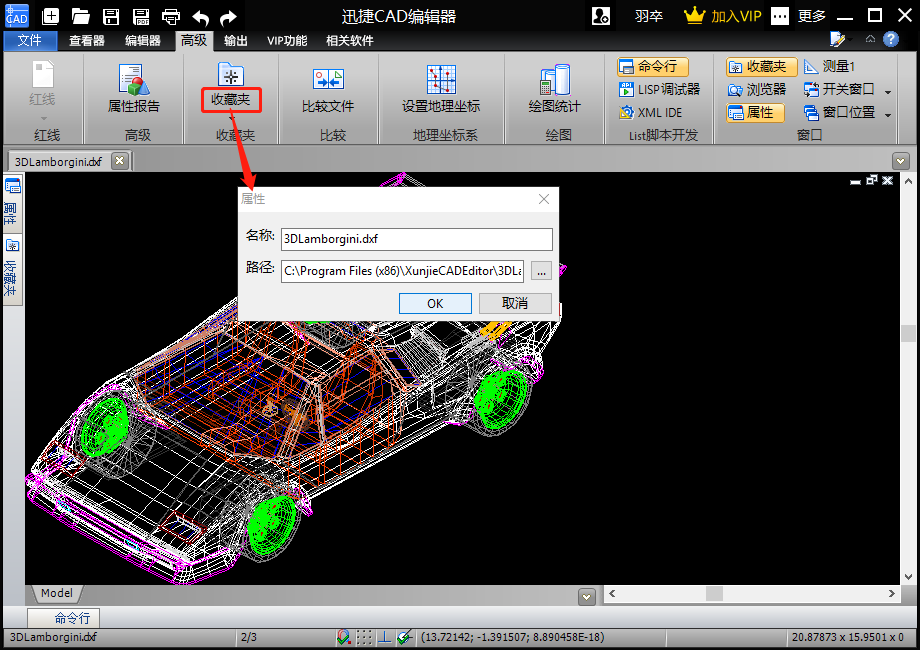The height and width of the screenshot is (650, 920).
Task: Minimize the inner drawing window
Action: click(x=855, y=181)
